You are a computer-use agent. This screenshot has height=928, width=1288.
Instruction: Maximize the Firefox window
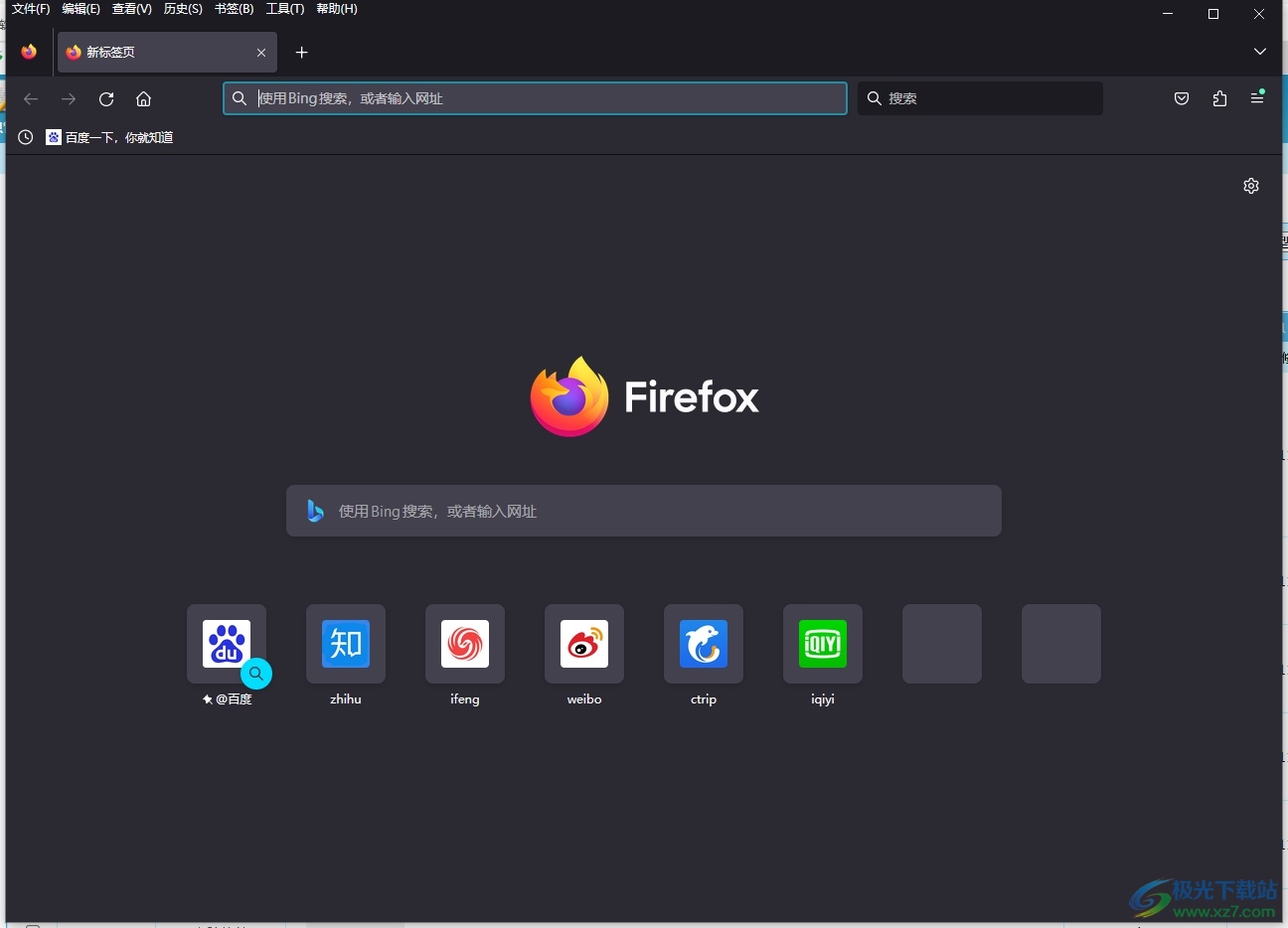click(1213, 14)
